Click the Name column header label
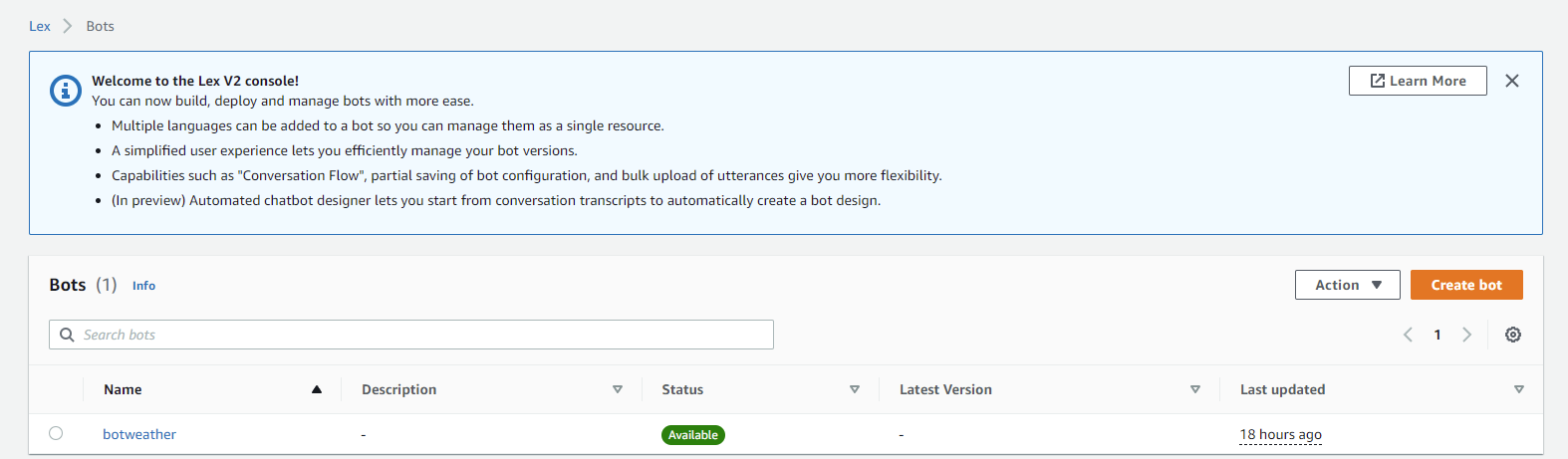Viewport: 1568px width, 459px height. pos(123,389)
